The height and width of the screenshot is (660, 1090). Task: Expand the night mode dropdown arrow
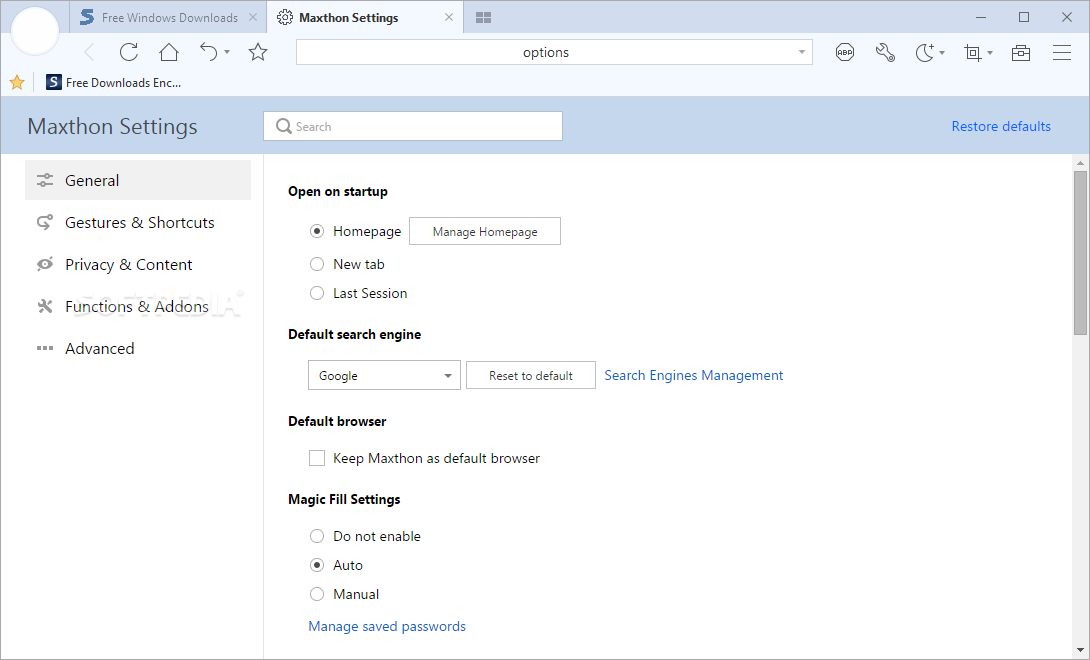tap(942, 53)
